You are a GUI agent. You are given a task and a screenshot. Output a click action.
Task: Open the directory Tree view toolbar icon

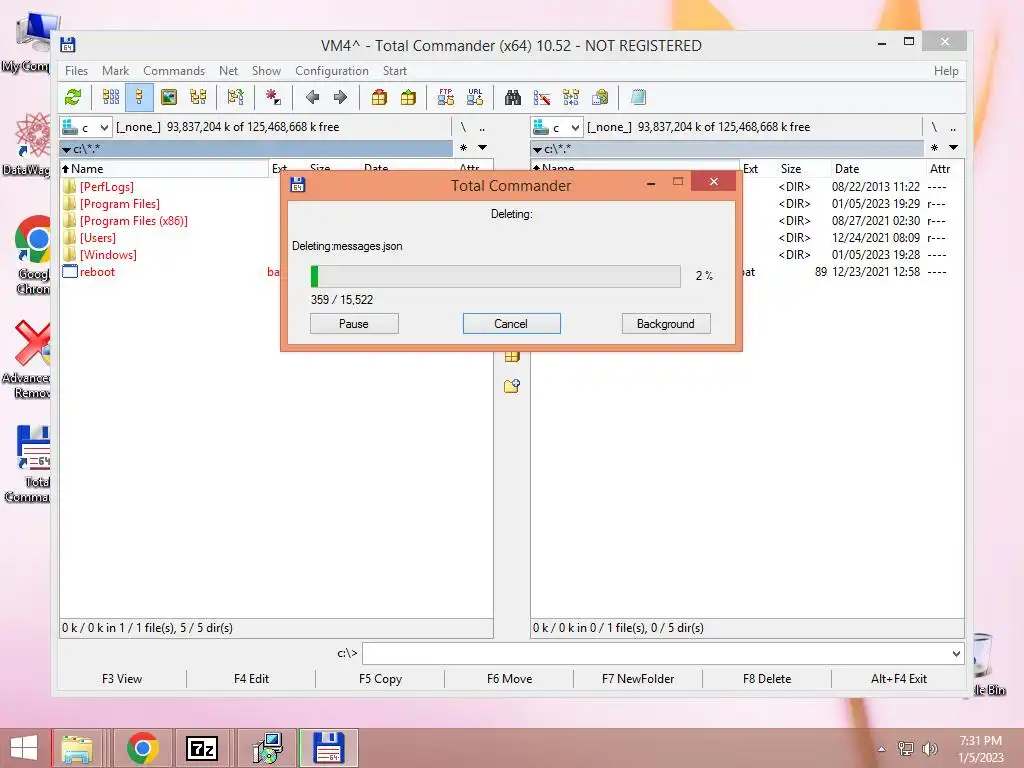coord(198,98)
